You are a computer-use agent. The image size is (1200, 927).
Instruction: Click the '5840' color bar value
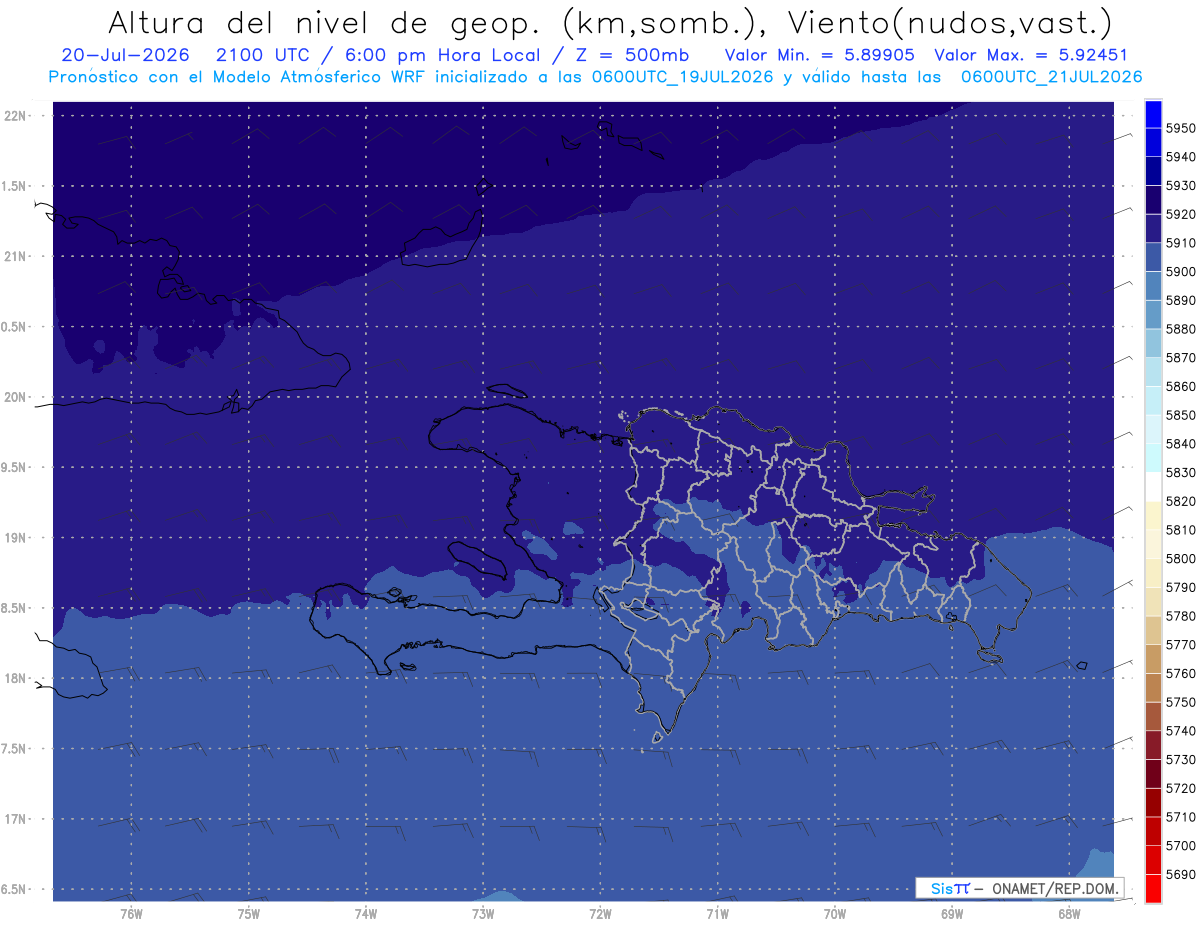1180,444
